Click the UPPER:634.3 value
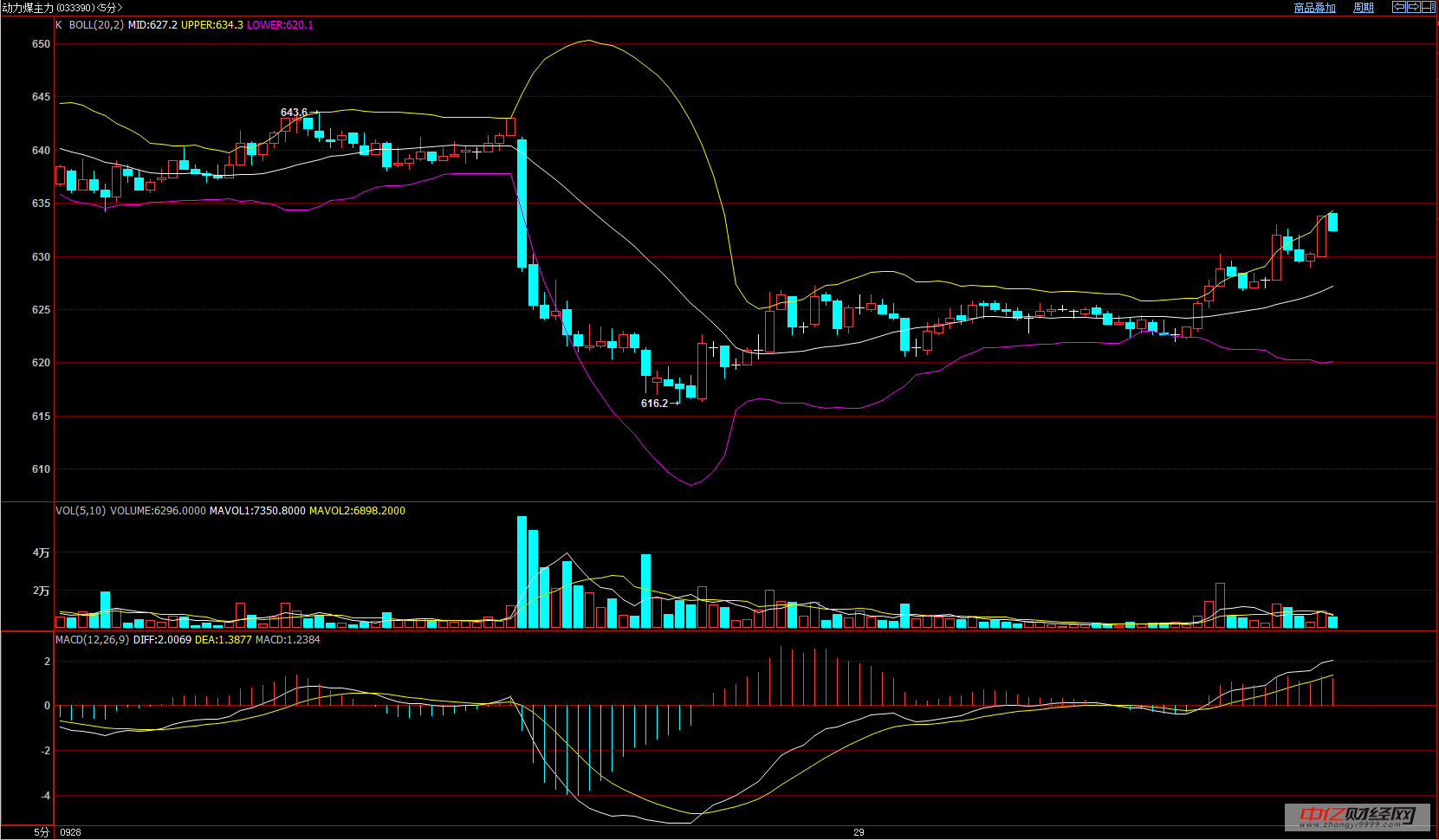The height and width of the screenshot is (840, 1439). point(212,25)
